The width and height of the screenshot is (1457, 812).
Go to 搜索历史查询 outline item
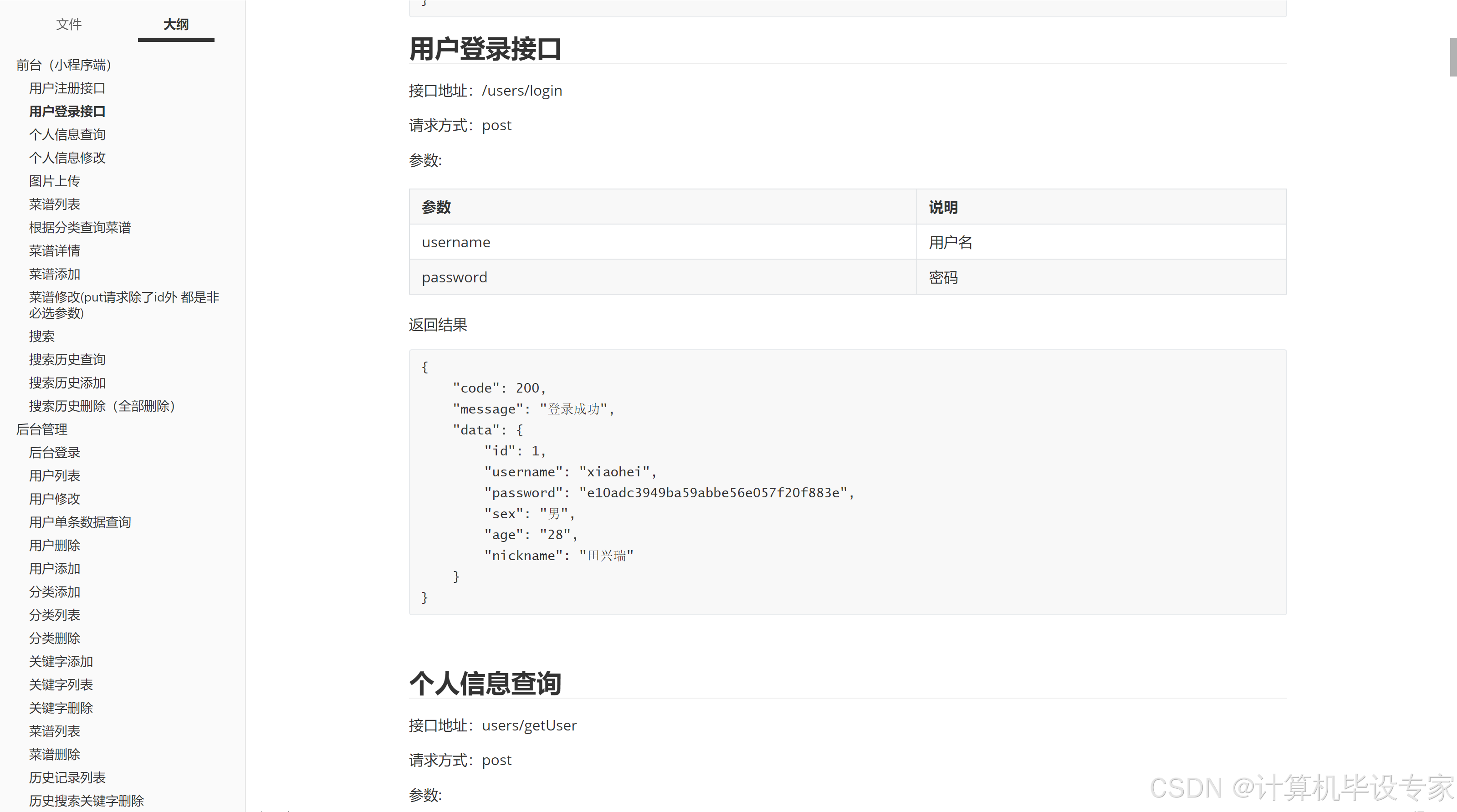click(x=67, y=360)
